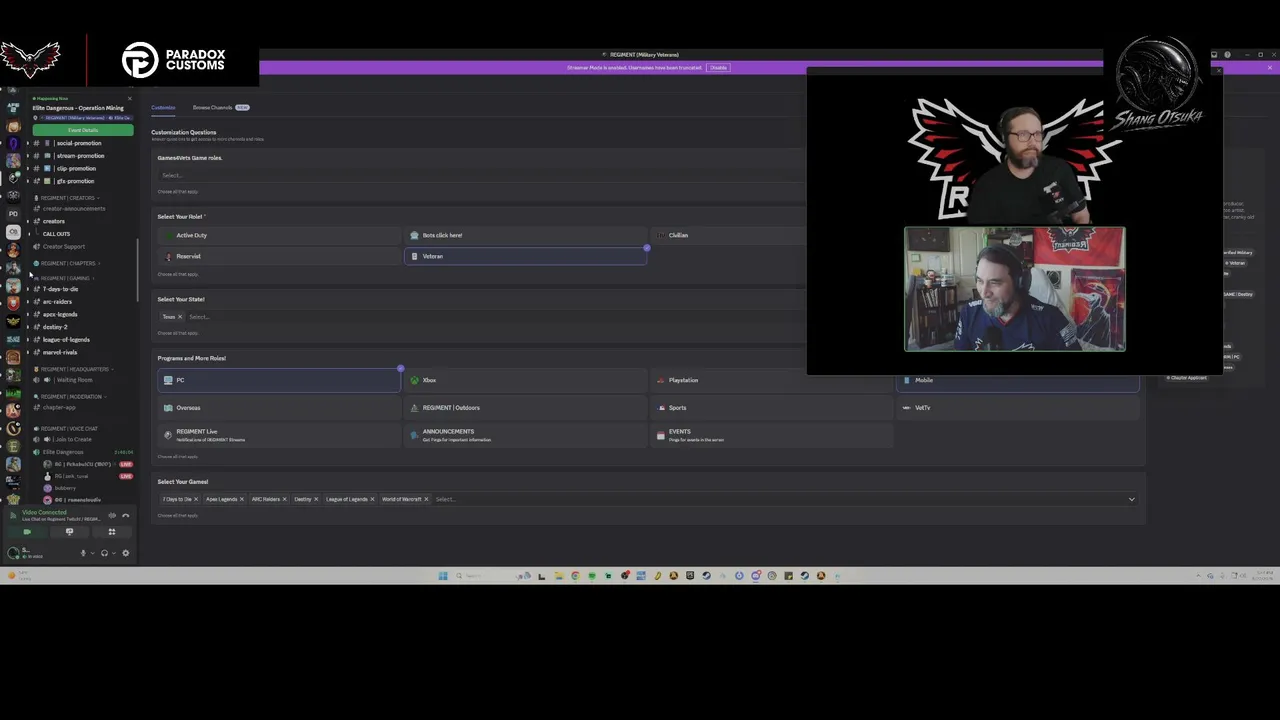
Task: Disable Streamer Mode from the banner
Action: [x=718, y=67]
